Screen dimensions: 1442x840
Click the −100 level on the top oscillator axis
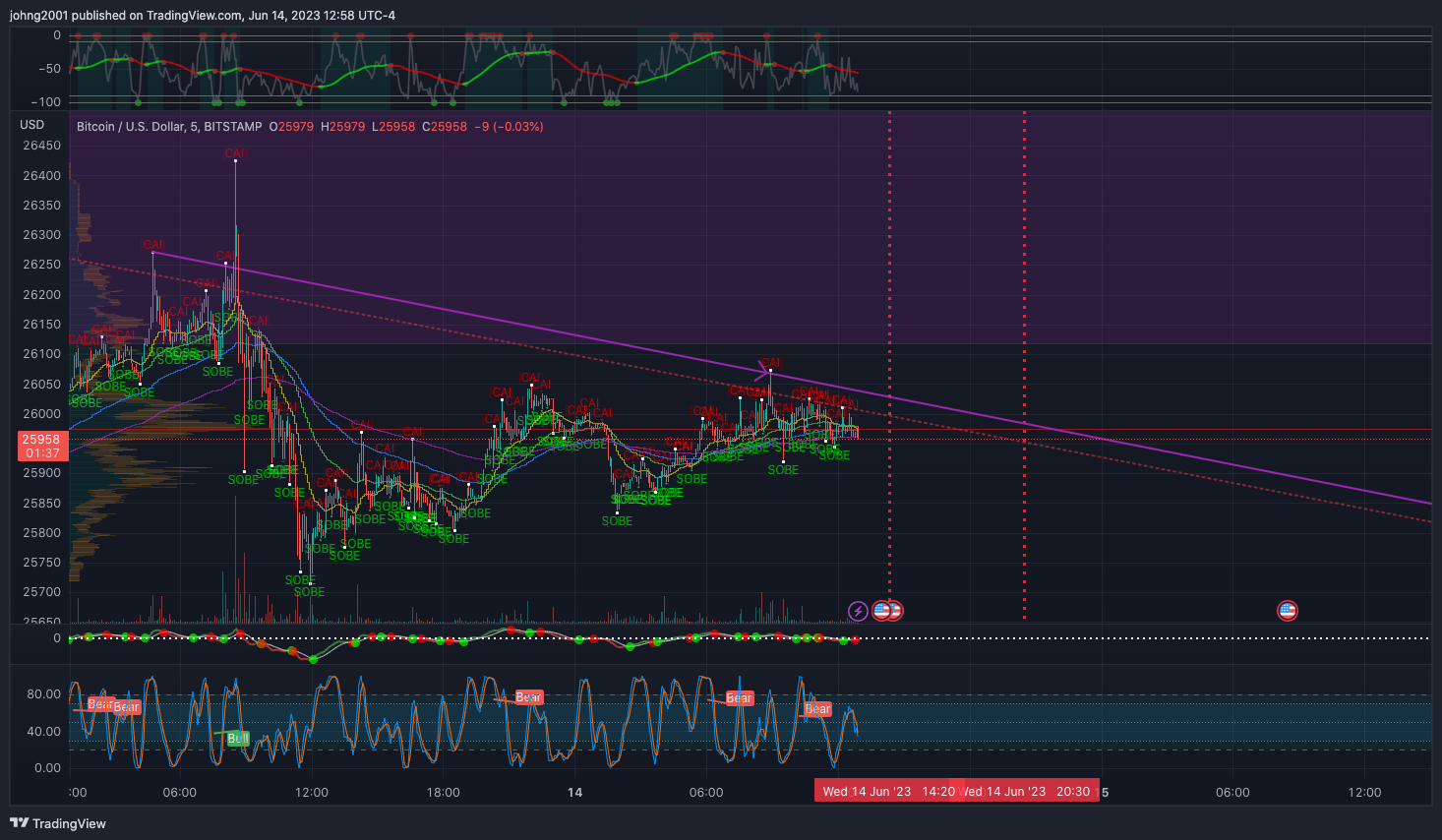tap(45, 102)
